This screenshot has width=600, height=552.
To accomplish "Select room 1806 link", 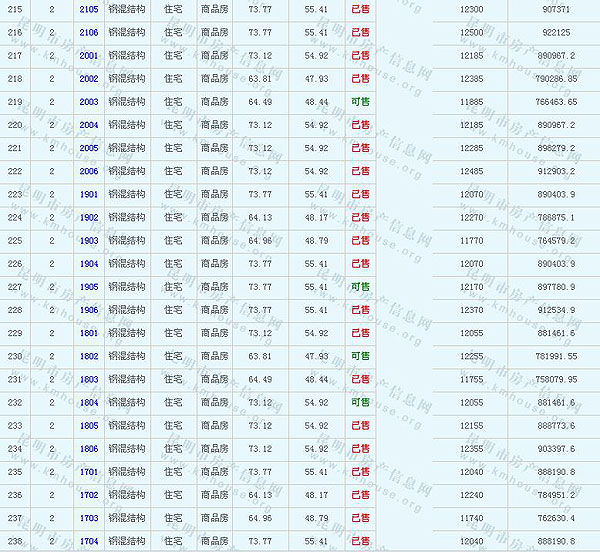I will pyautogui.click(x=88, y=449).
